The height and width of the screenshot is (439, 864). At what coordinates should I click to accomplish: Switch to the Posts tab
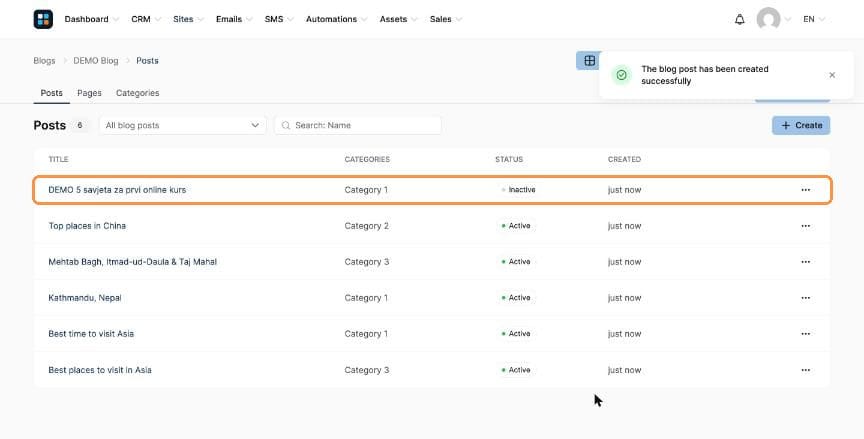pyautogui.click(x=51, y=93)
